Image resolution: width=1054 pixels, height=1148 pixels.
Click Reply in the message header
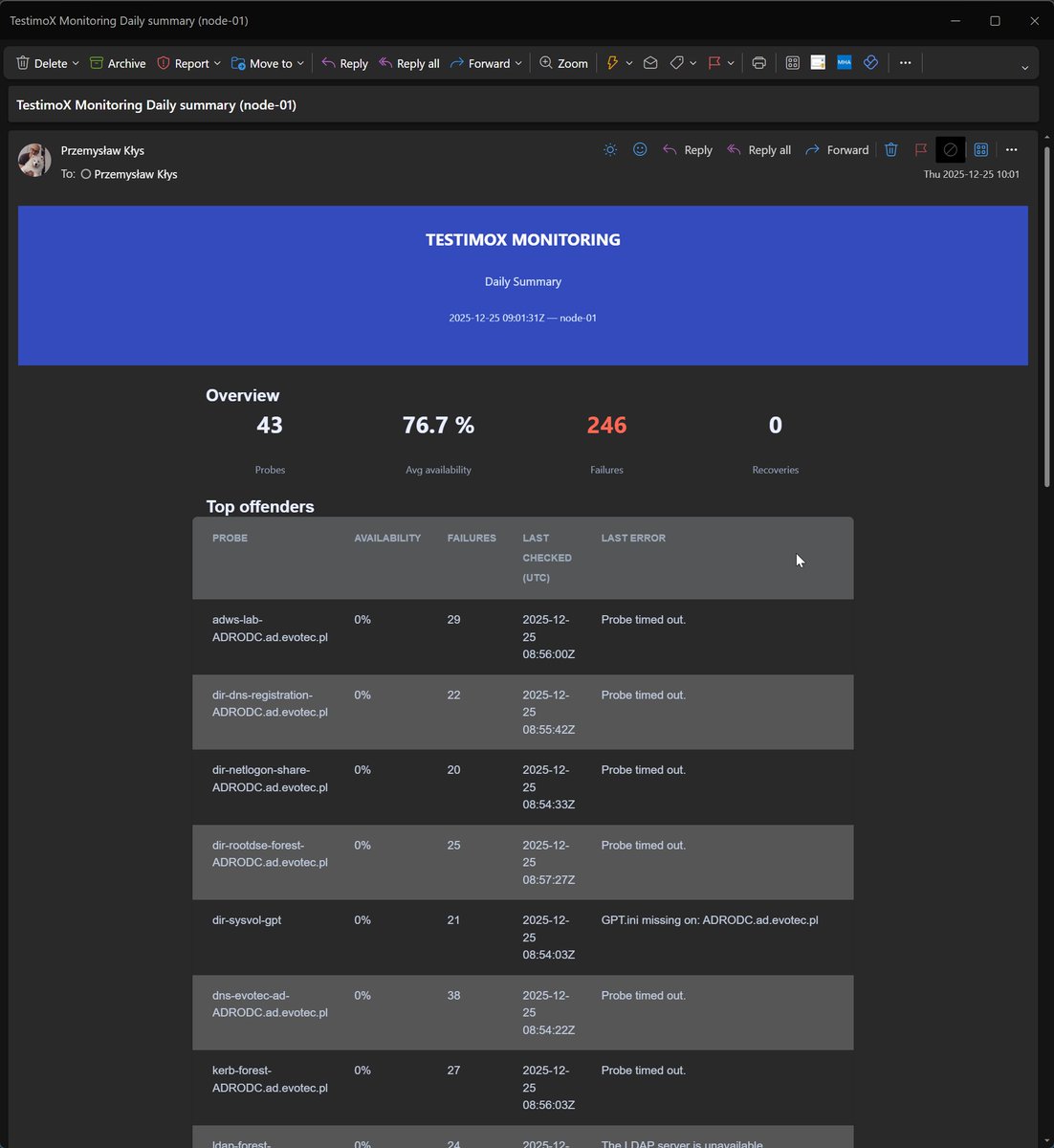coord(688,150)
